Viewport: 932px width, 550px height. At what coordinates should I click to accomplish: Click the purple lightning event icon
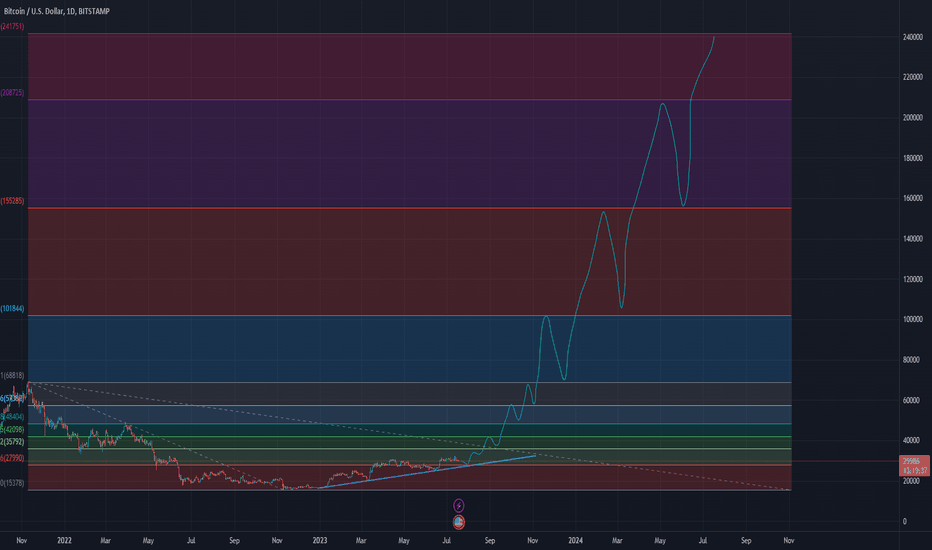(458, 505)
